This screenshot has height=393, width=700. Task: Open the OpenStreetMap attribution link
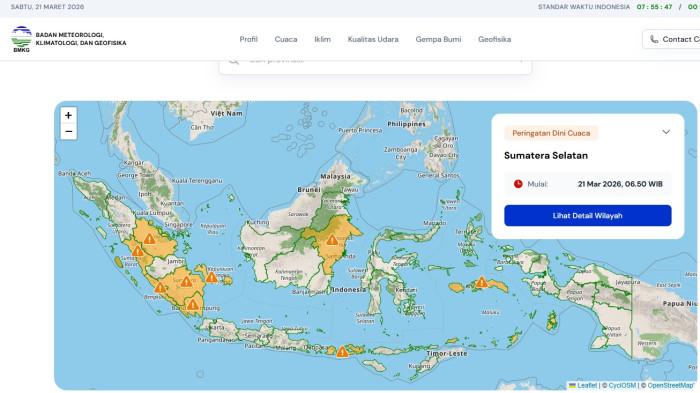671,385
